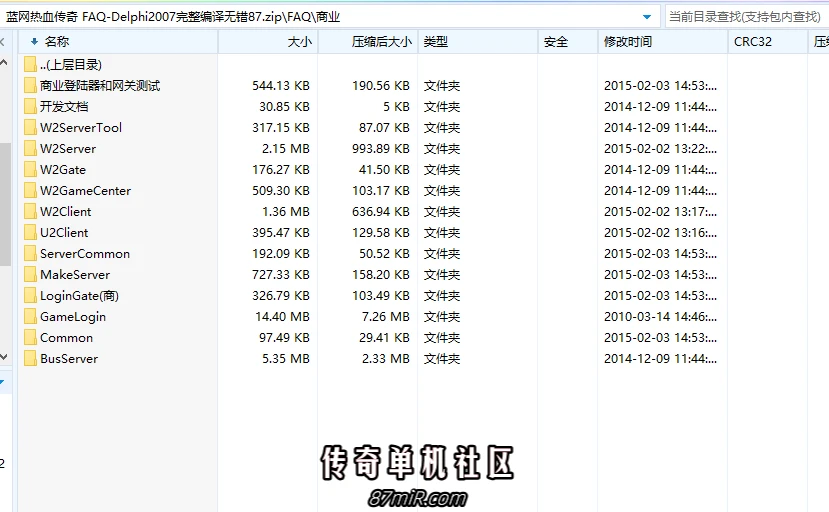Image resolution: width=829 pixels, height=512 pixels.
Task: Focus the 当前目录查找 search box
Action: point(745,17)
